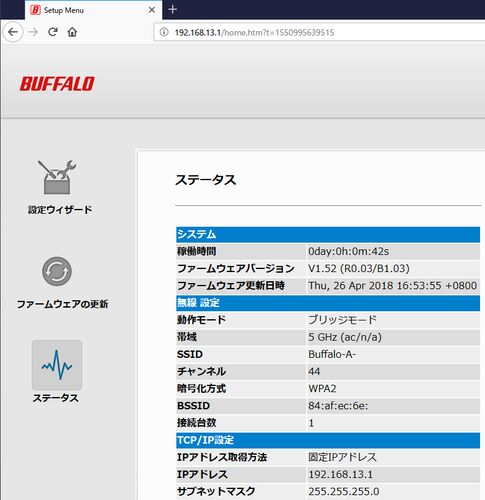
Task: Click the IPアドレス row label
Action: (202, 474)
